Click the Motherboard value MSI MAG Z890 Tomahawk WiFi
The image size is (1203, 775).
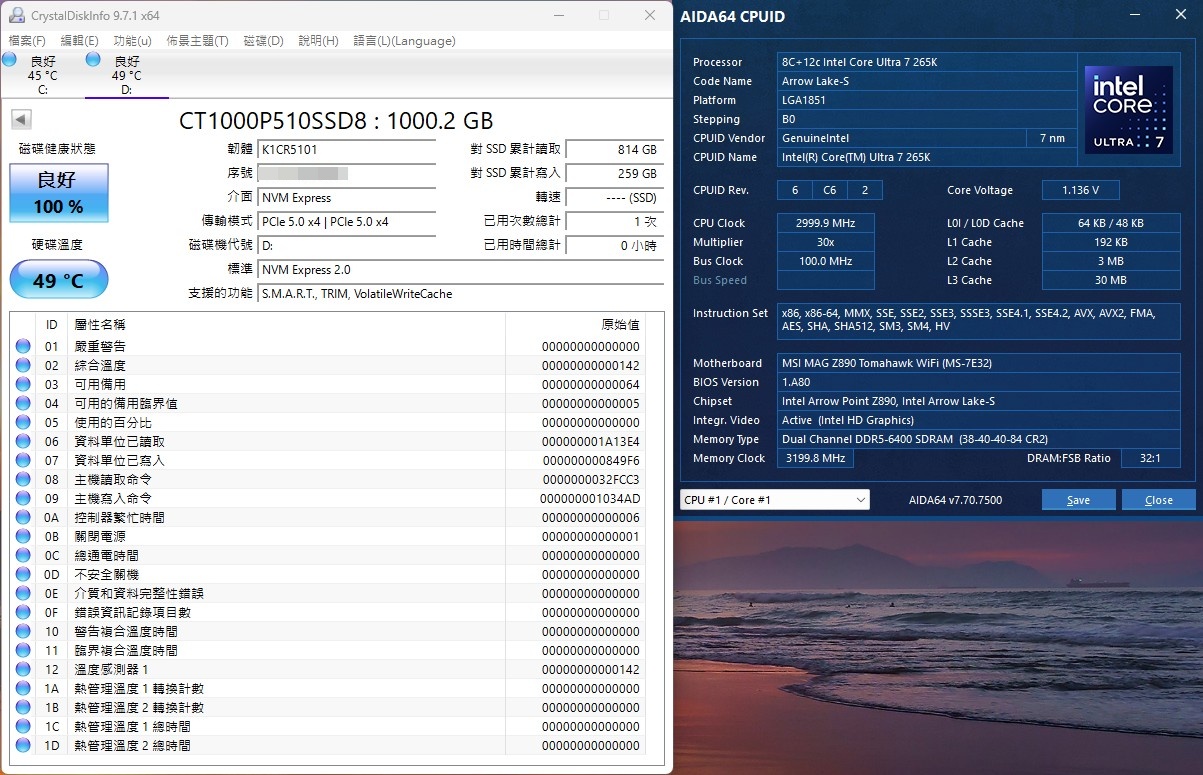click(x=979, y=363)
